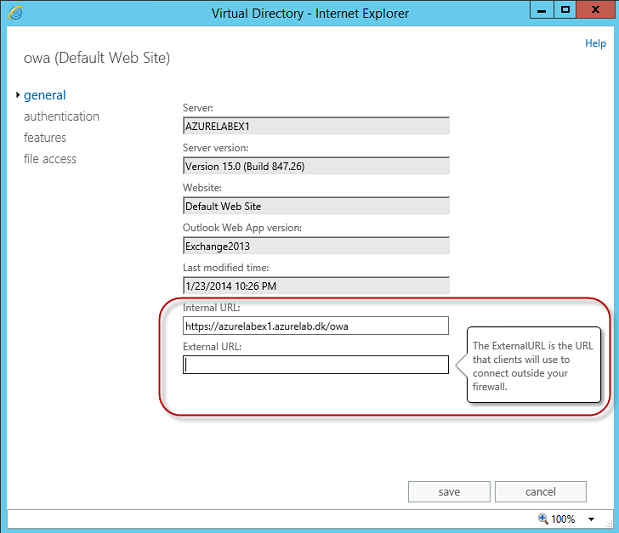Click the Internet Explorer logo icon
619x533 pixels.
15,13
